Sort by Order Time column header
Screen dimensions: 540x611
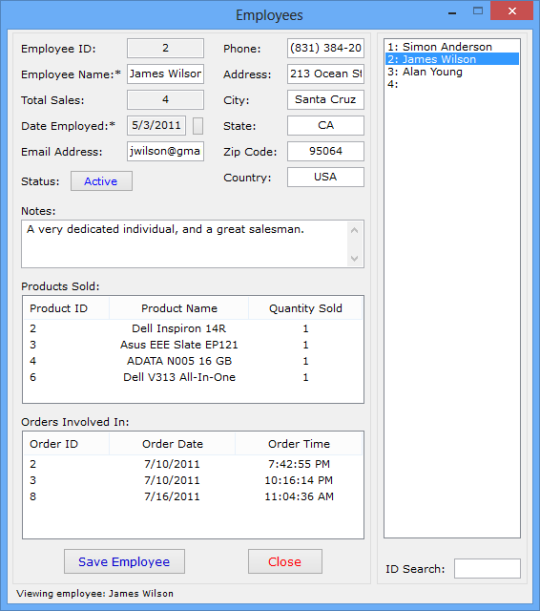(299, 444)
